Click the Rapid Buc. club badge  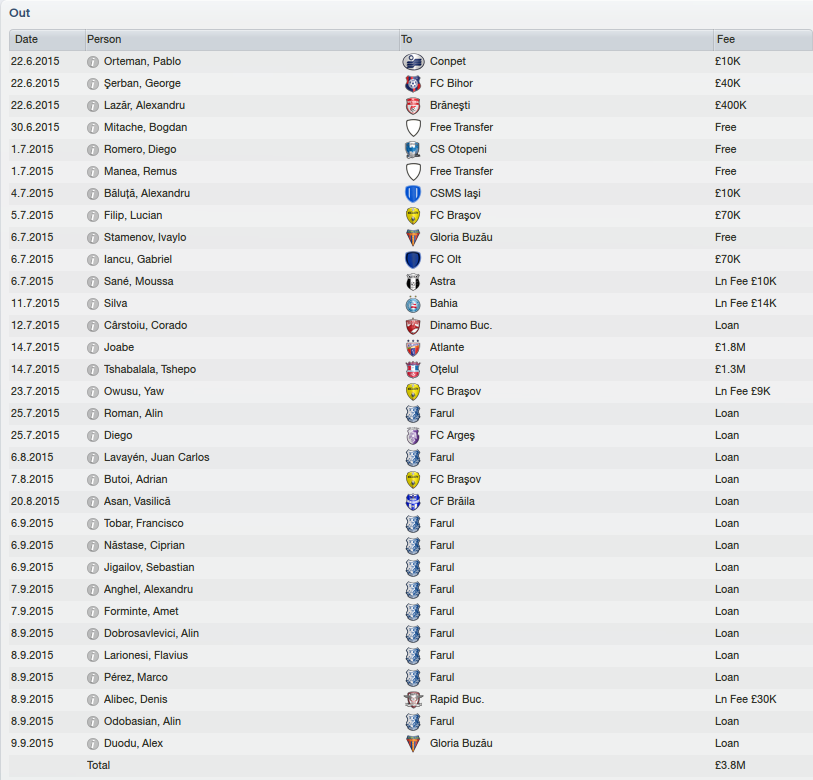[x=413, y=700]
